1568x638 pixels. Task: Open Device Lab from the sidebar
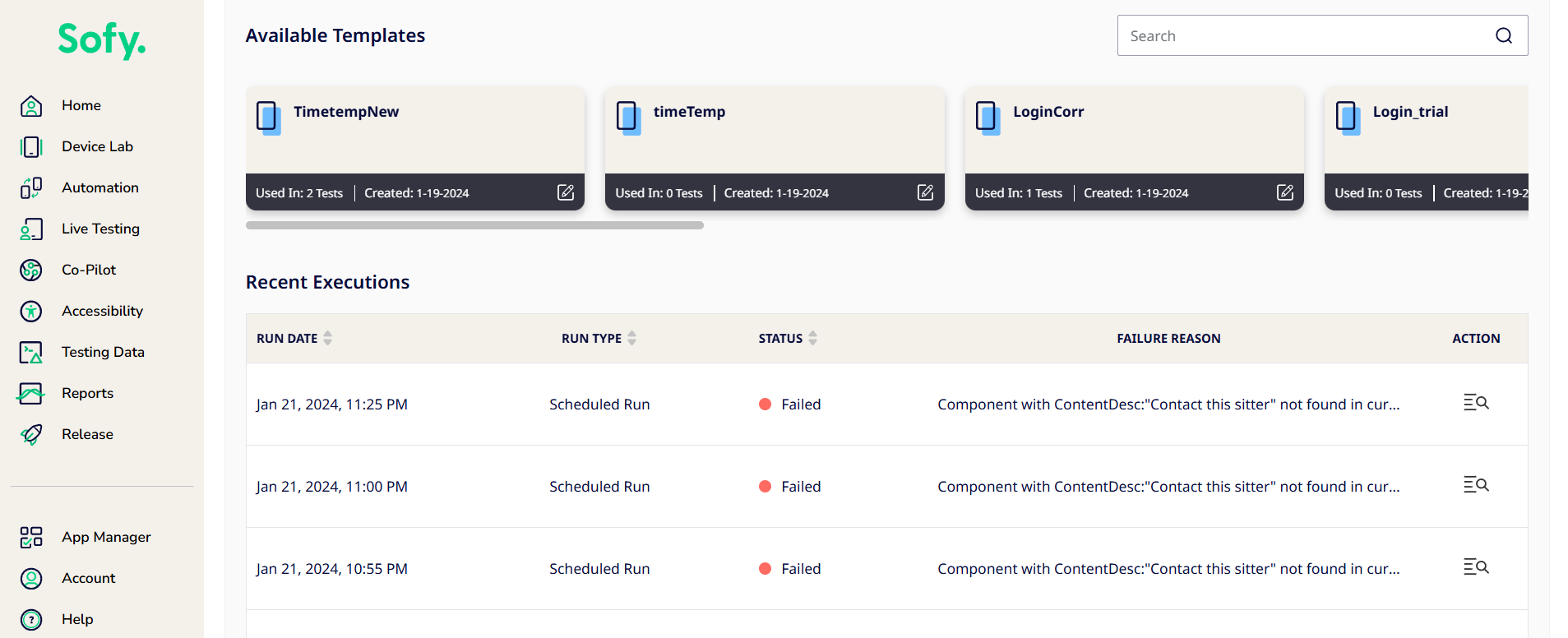click(97, 146)
